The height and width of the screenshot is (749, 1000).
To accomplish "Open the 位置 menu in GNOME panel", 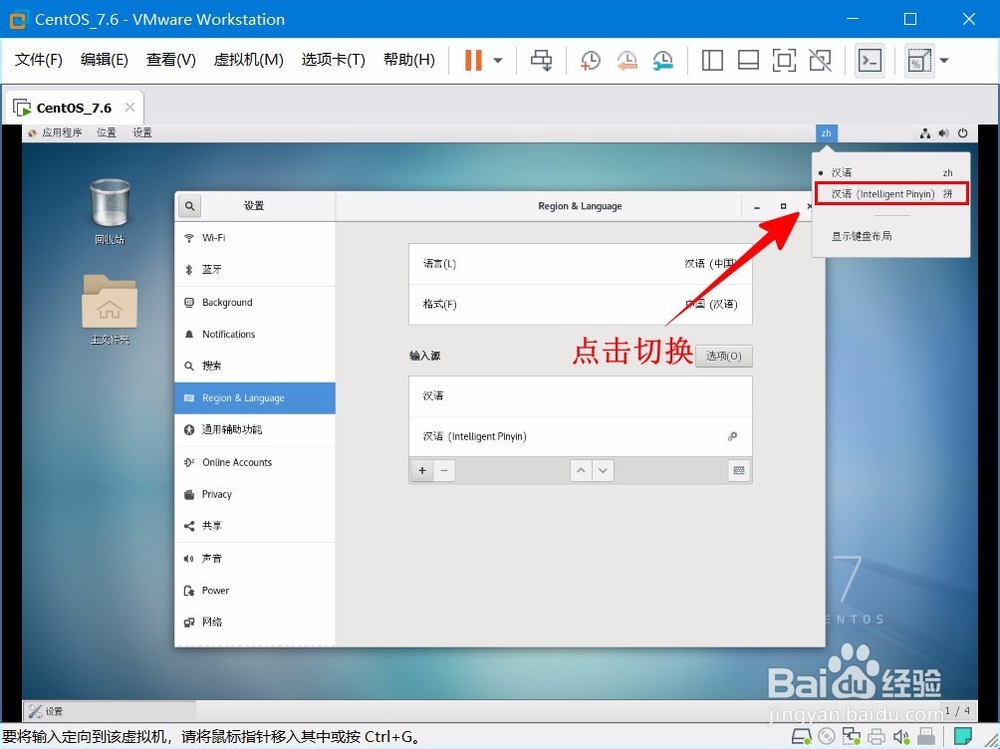I will point(107,133).
